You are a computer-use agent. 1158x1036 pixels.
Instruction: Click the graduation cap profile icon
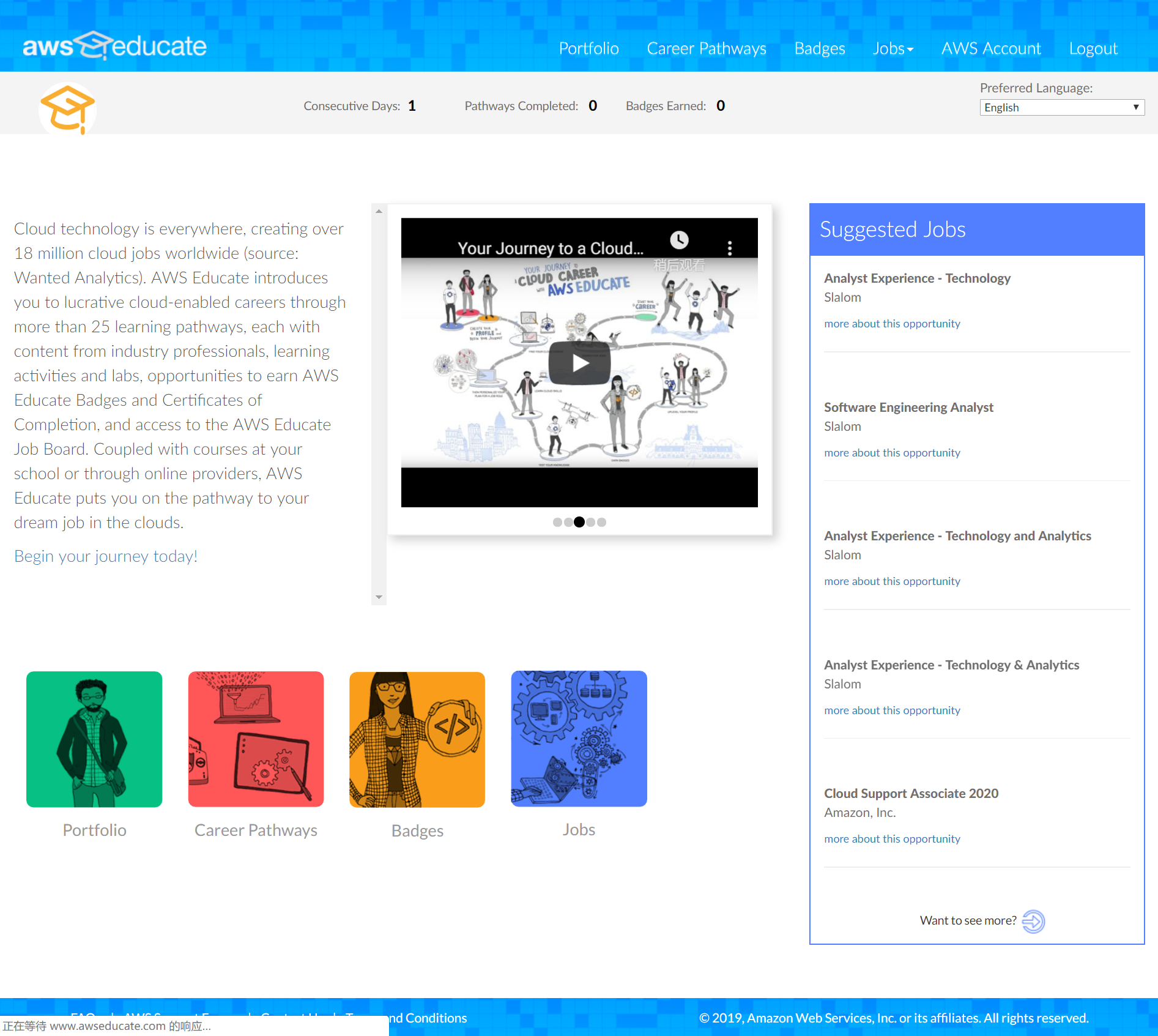(x=67, y=109)
